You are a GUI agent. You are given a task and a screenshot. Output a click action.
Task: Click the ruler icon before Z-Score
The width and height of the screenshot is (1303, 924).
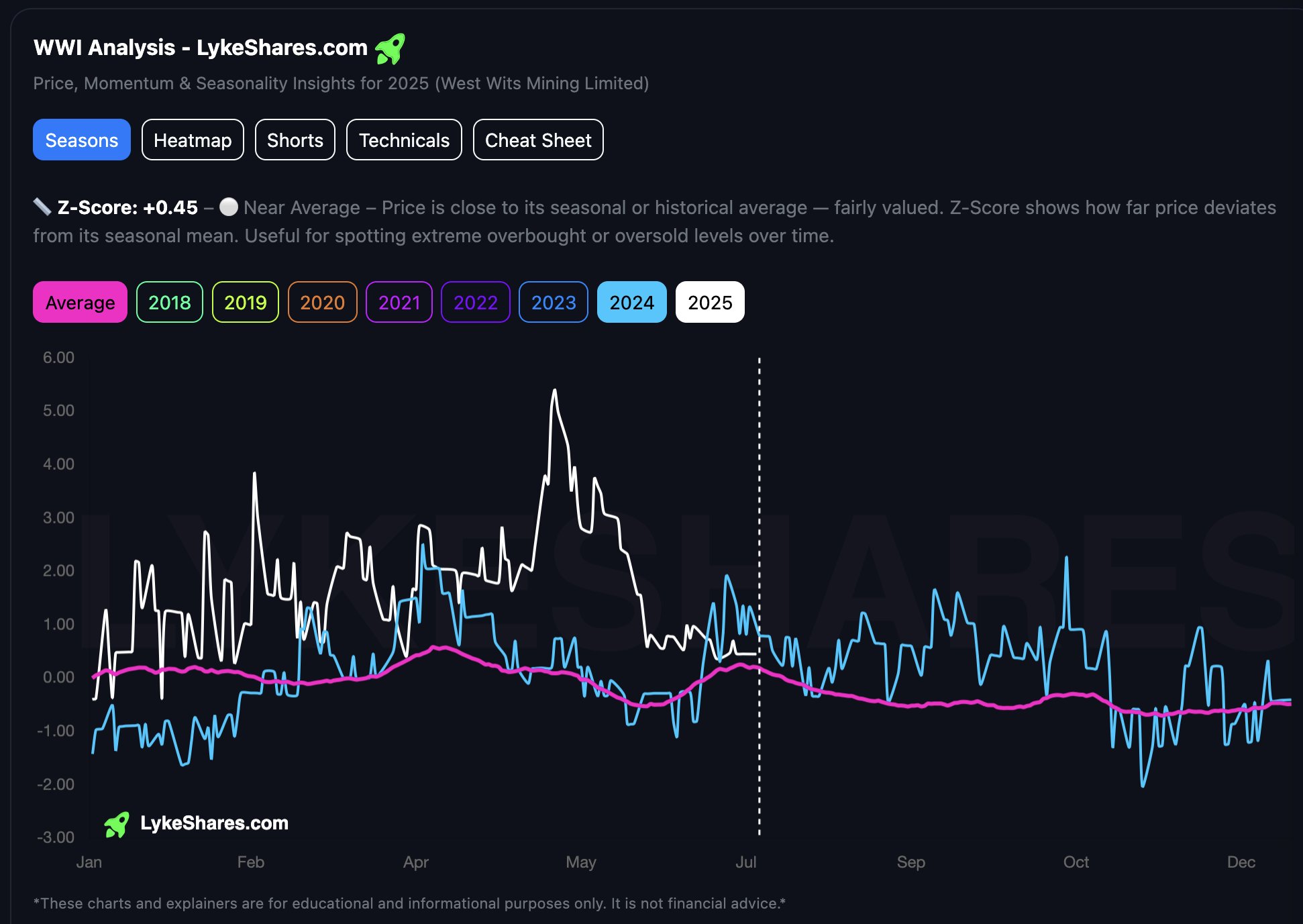coord(42,207)
